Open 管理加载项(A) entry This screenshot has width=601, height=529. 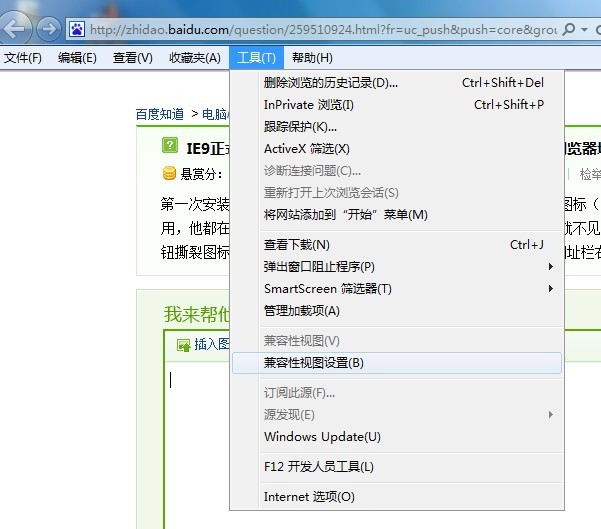point(397,310)
